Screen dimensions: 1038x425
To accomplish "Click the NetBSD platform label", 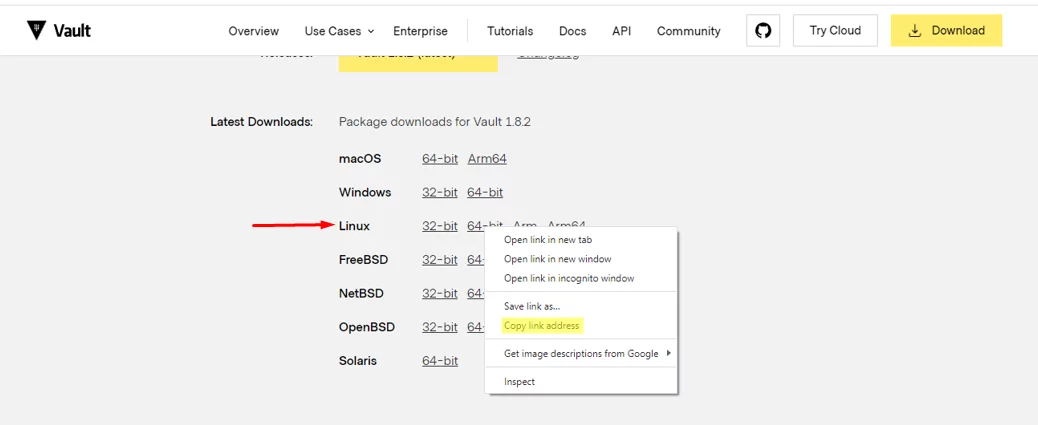I will pyautogui.click(x=361, y=293).
